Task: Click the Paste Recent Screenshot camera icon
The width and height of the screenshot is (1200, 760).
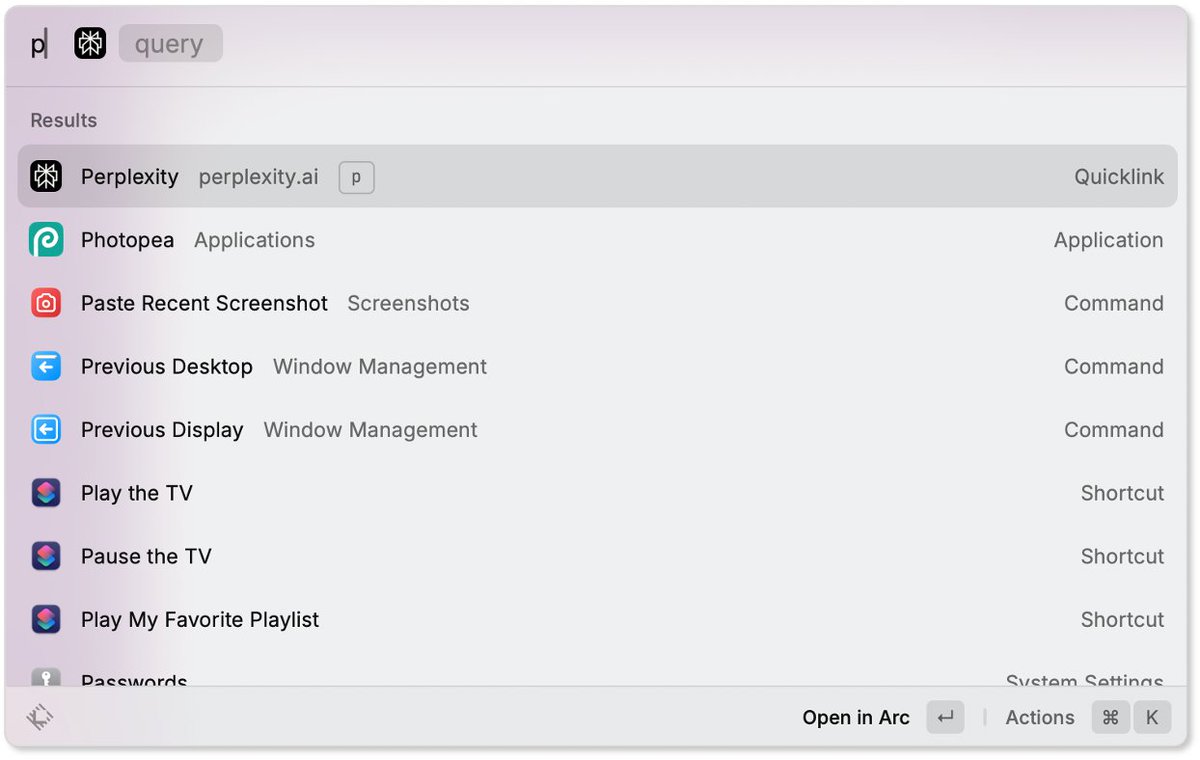Action: pos(46,303)
